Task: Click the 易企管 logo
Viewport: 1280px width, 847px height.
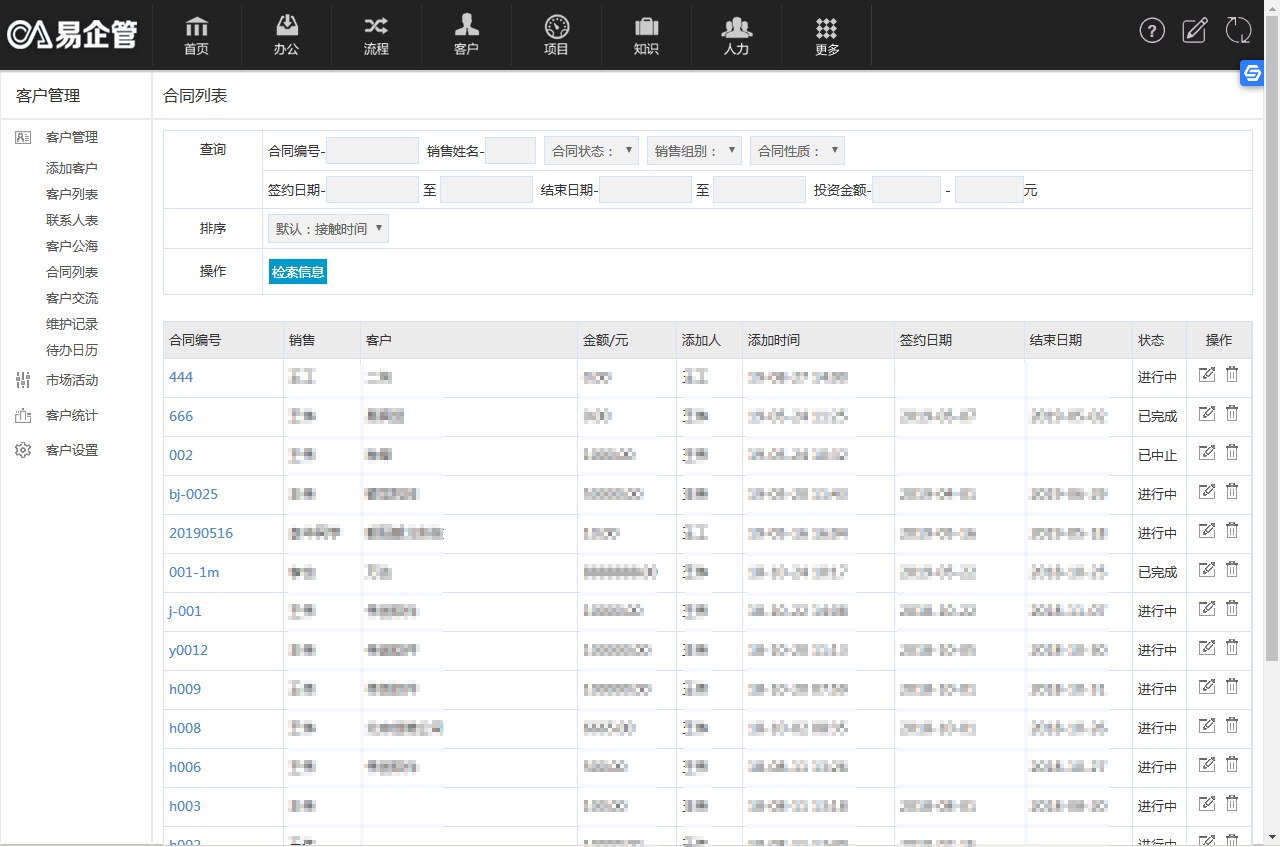Action: coord(72,35)
